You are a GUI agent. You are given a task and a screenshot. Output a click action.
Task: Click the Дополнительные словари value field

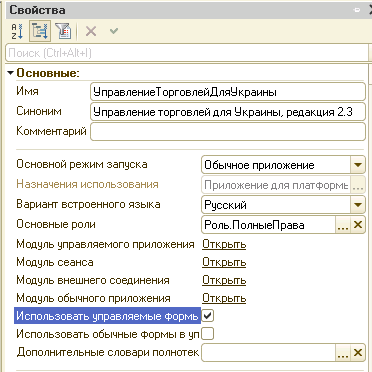point(268,353)
